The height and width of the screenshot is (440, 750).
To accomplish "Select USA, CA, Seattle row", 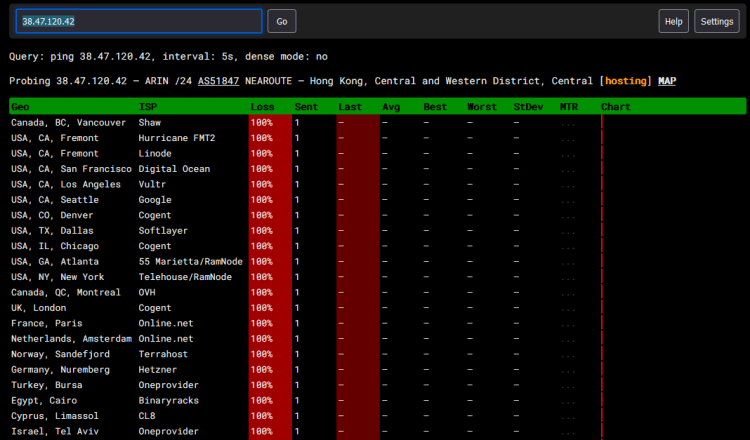I will (377, 199).
